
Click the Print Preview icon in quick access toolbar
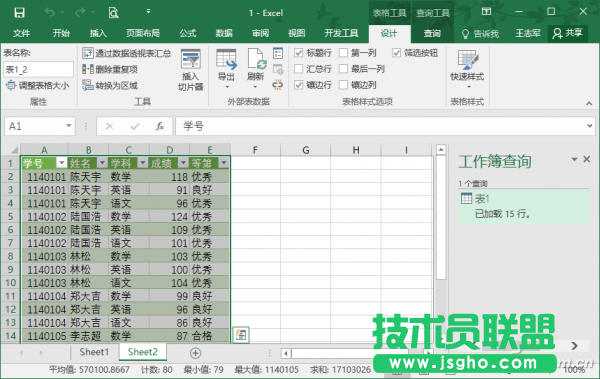[113, 13]
